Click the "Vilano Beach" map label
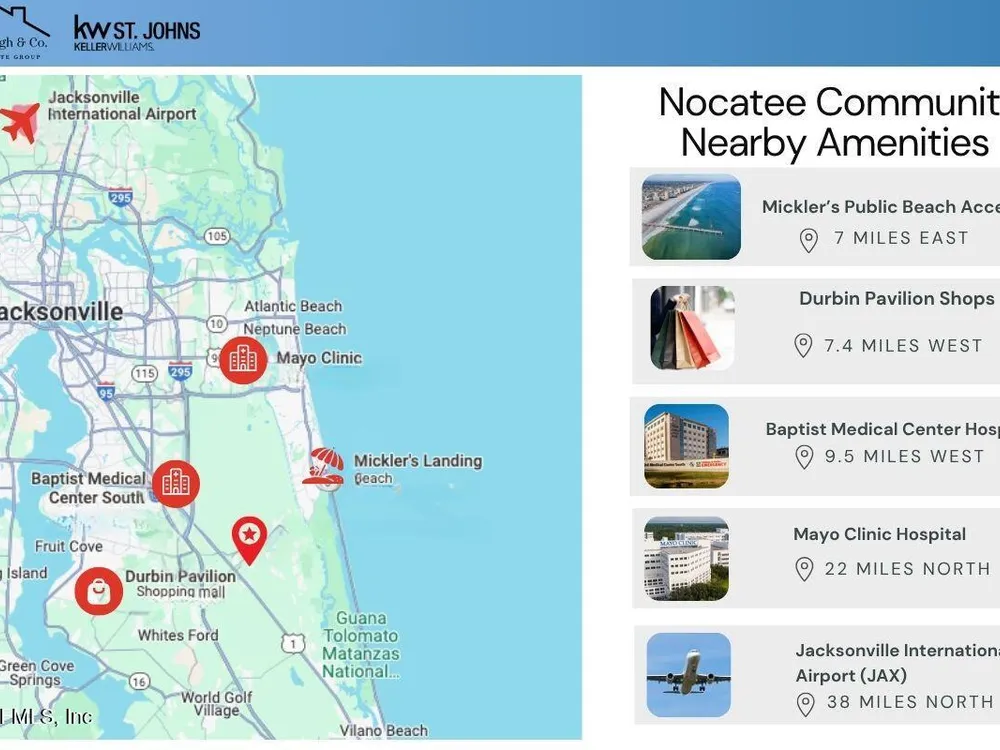Viewport: 1000px width, 750px height. [383, 731]
